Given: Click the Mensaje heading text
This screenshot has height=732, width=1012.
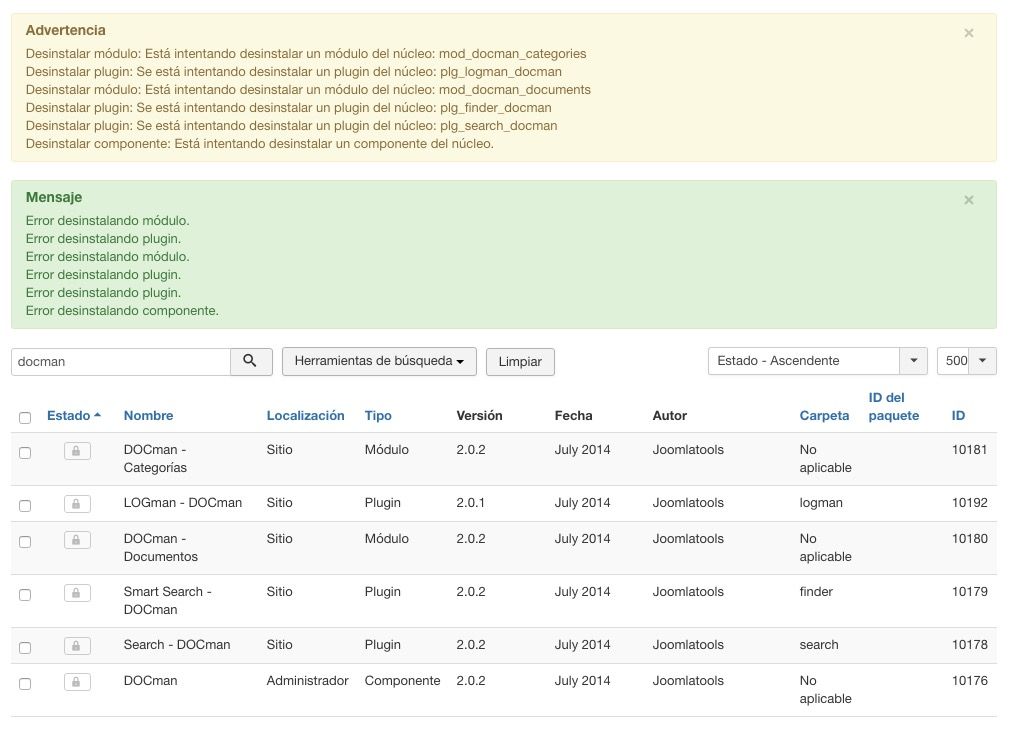Looking at the screenshot, I should click(x=54, y=198).
